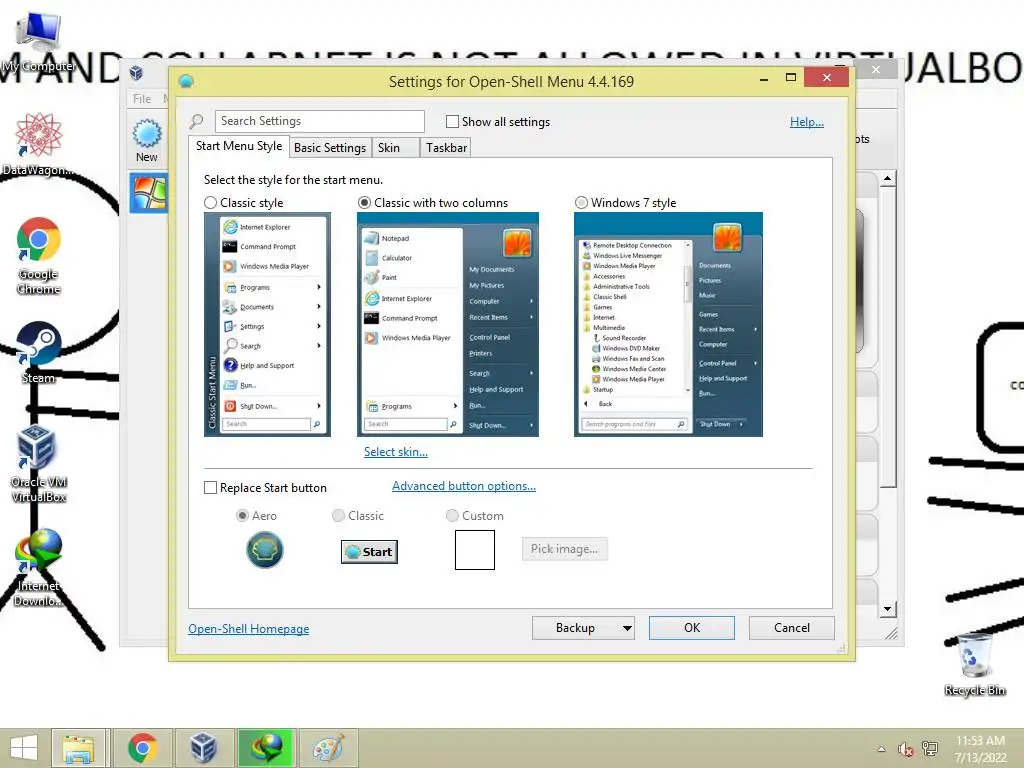This screenshot has height=768, width=1024.
Task: Show hidden system tray icons
Action: [882, 749]
